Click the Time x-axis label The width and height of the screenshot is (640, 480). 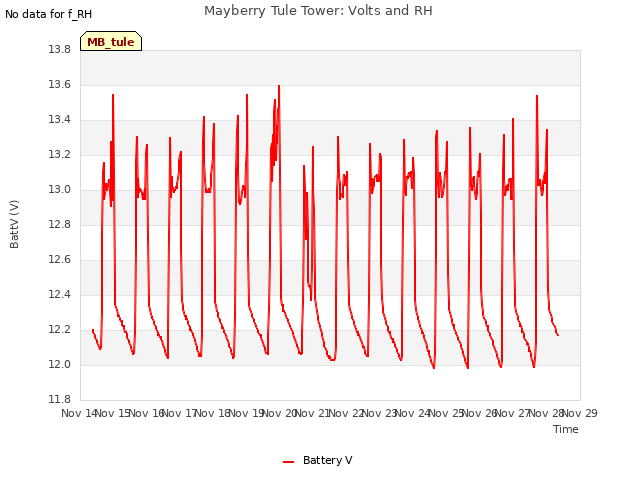(x=566, y=429)
